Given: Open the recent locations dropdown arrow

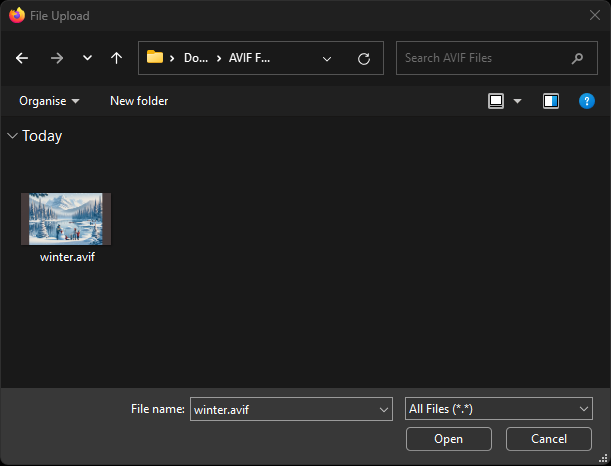Looking at the screenshot, I should (x=87, y=58).
